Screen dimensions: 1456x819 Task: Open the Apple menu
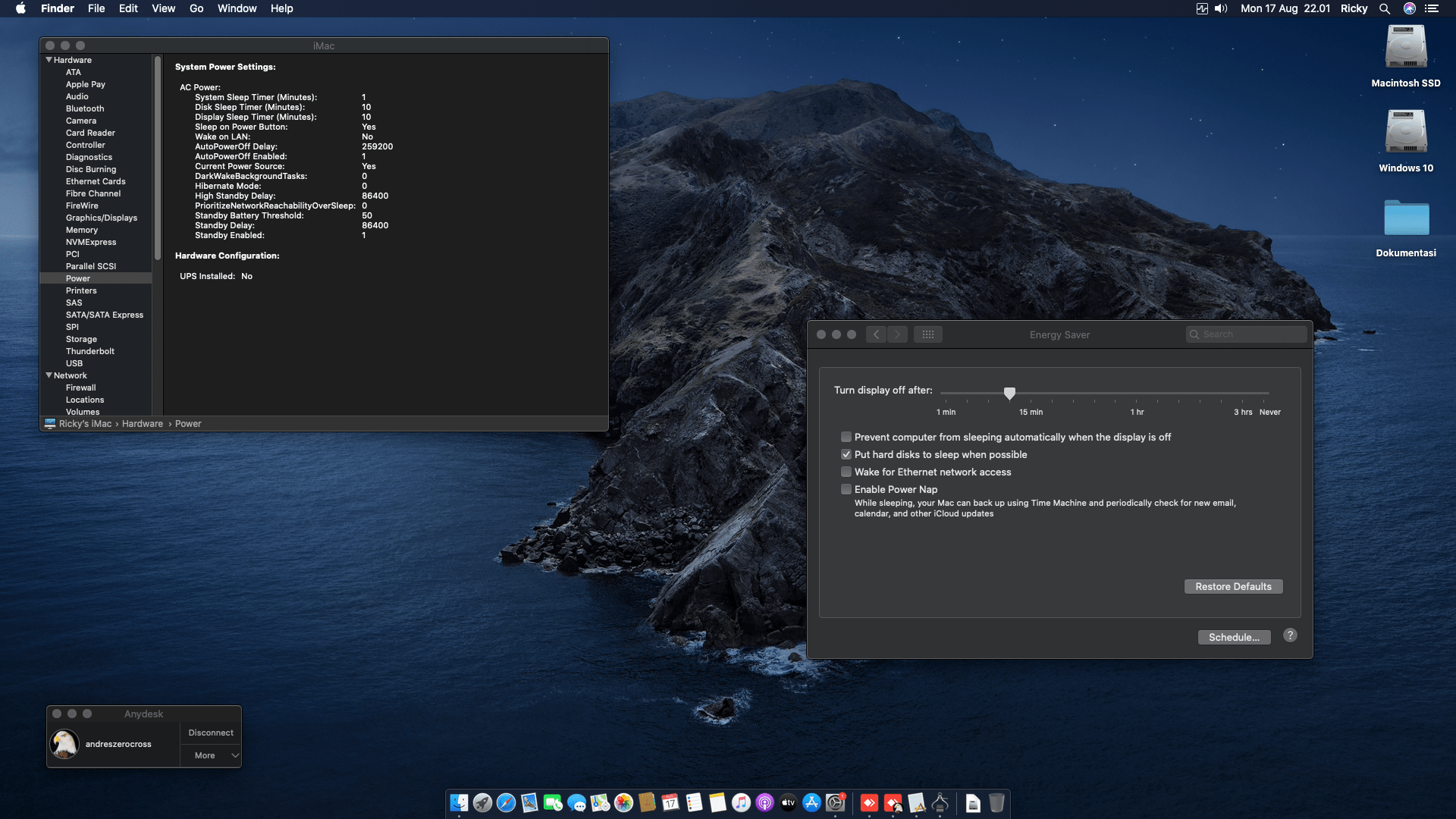pyautogui.click(x=20, y=8)
